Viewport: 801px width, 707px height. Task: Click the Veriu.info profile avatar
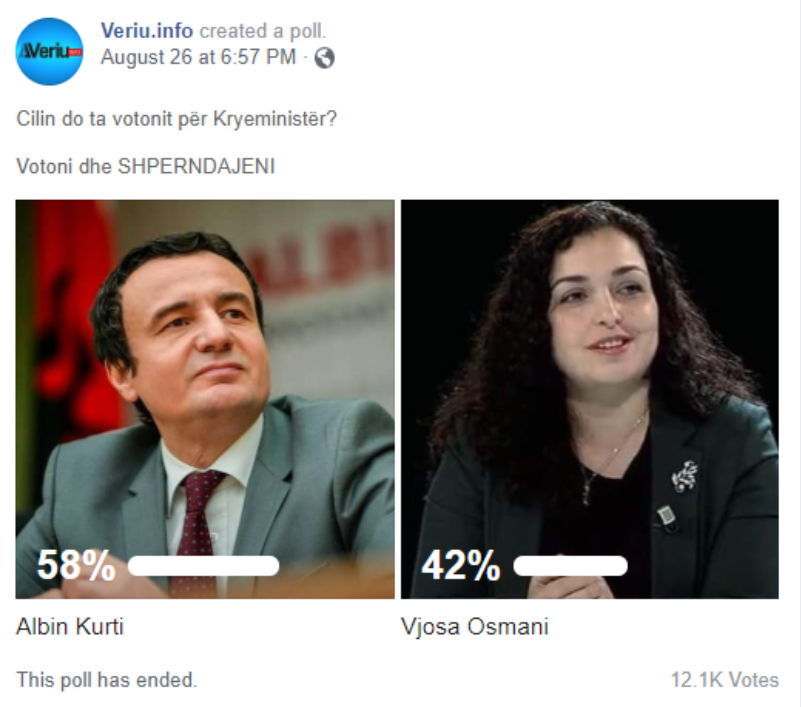tap(49, 51)
